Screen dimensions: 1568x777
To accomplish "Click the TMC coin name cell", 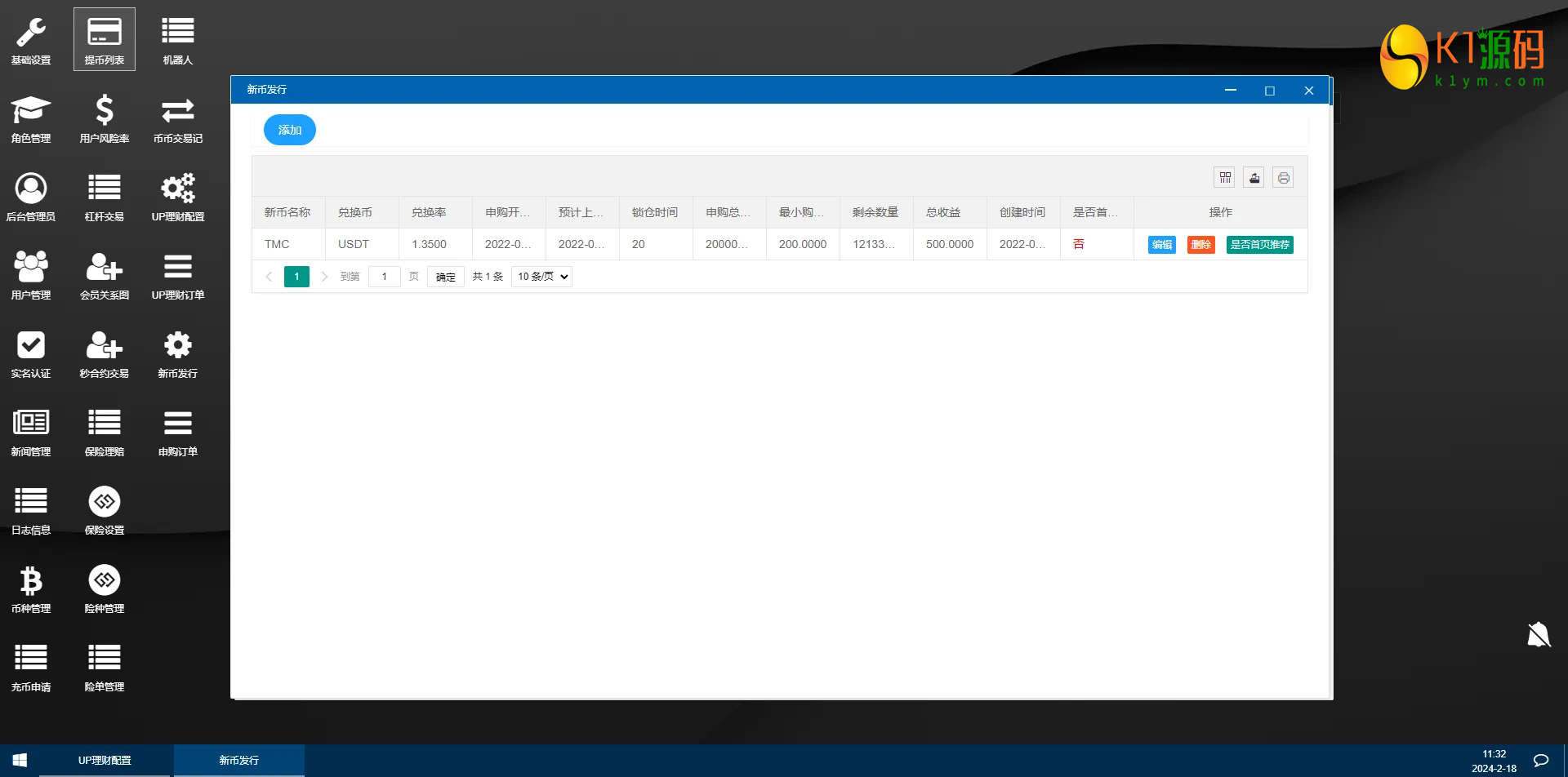I will 288,244.
